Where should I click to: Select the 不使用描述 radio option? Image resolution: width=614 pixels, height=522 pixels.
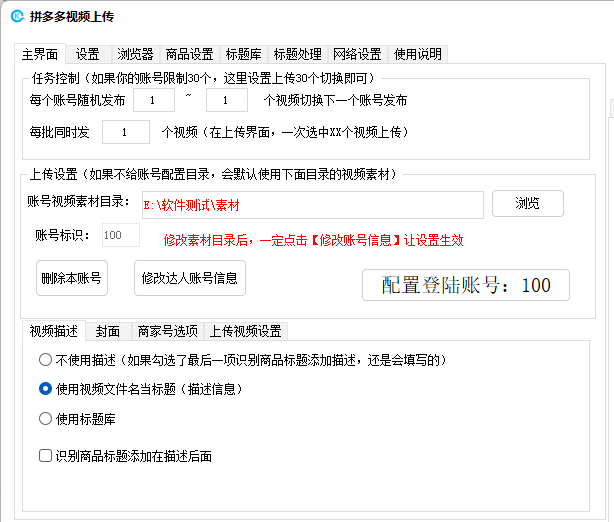243,360
